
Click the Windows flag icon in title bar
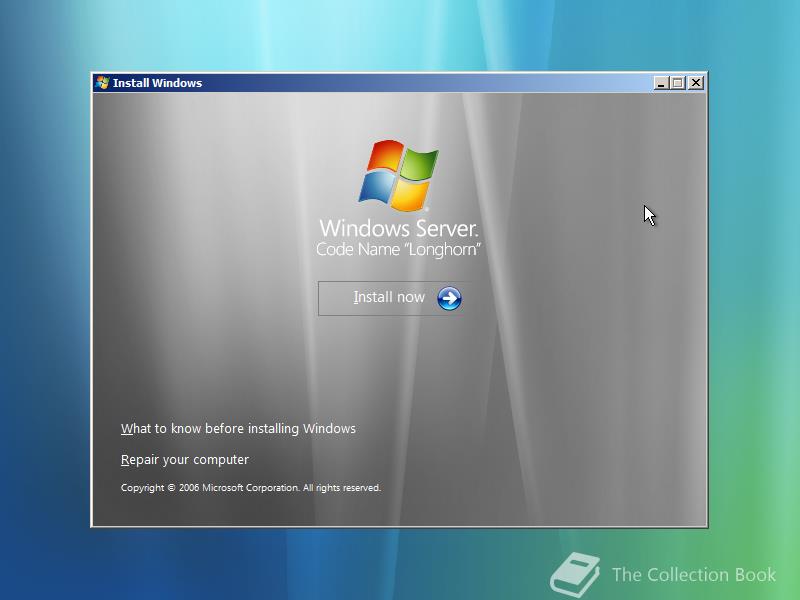point(103,83)
